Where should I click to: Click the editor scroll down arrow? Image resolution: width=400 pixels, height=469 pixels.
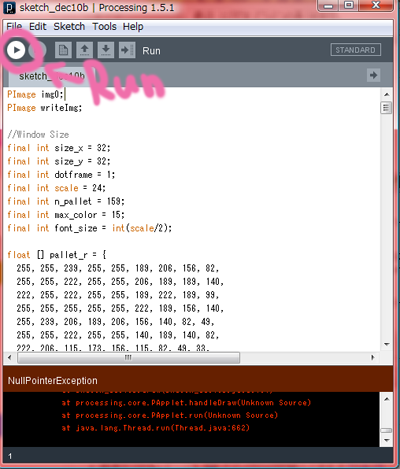[387, 344]
